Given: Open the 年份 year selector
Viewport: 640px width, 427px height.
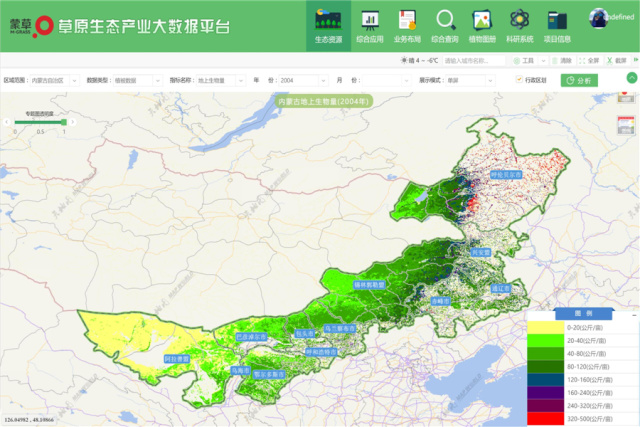Looking at the screenshot, I should pyautogui.click(x=300, y=79).
